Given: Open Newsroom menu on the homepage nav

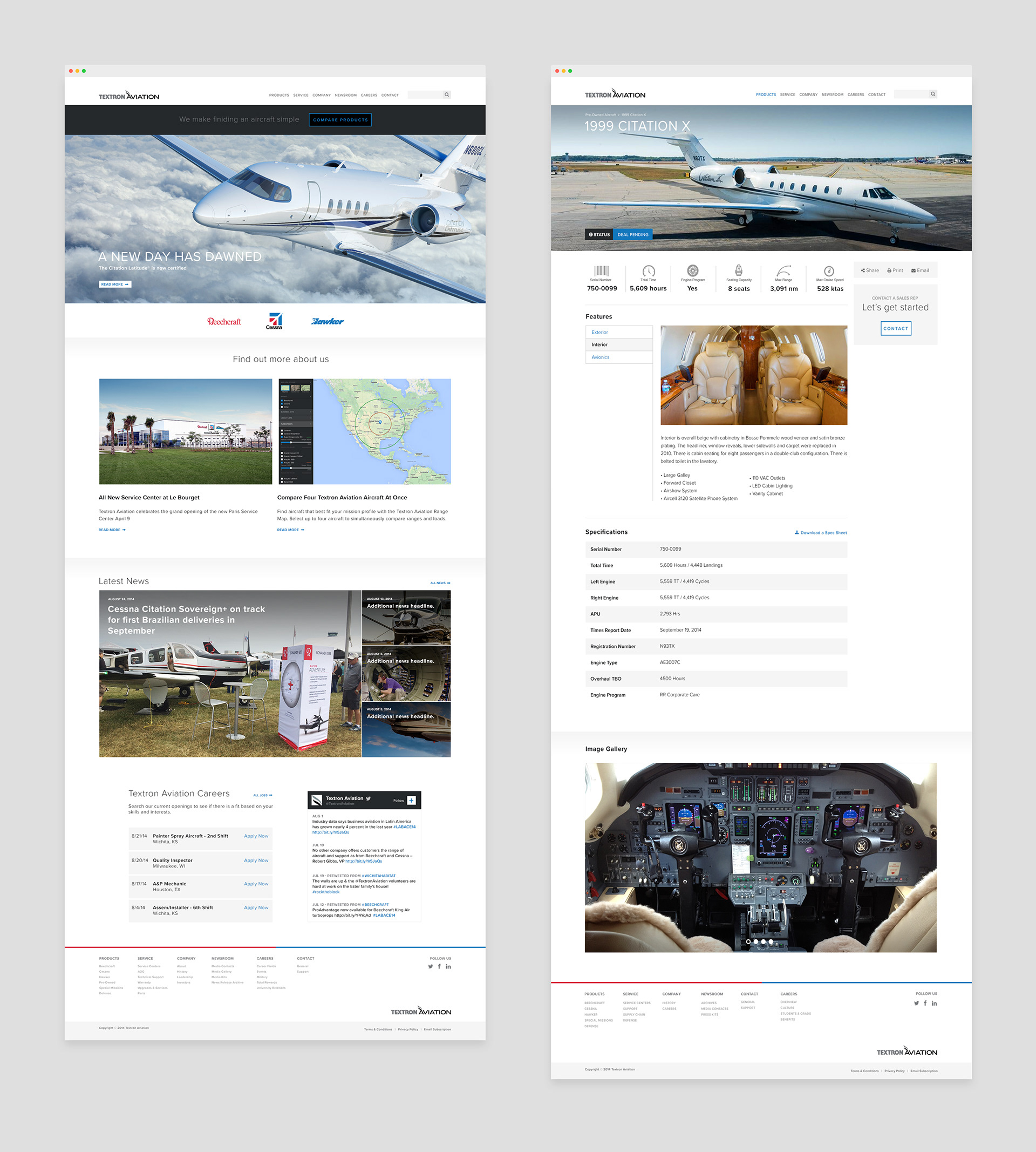Looking at the screenshot, I should click(x=345, y=95).
